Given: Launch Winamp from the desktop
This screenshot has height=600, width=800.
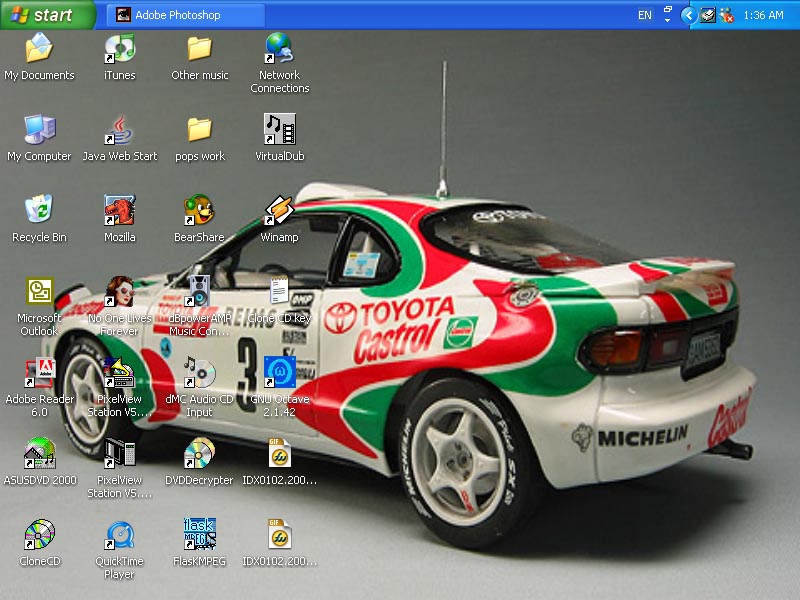Looking at the screenshot, I should pos(279,211).
